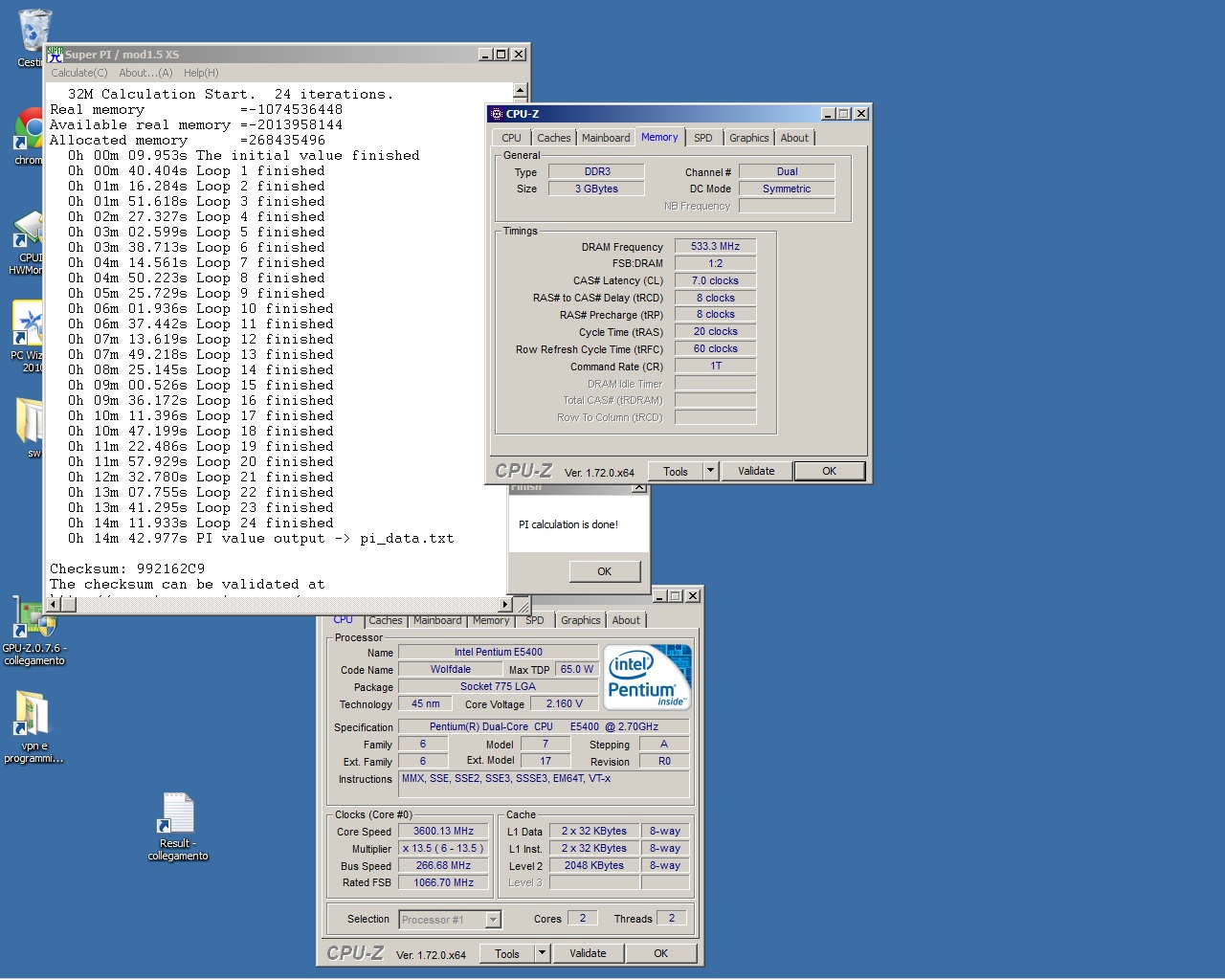This screenshot has height=980, width=1225.
Task: Open the Help(H) menu in Super PI
Action: click(201, 73)
